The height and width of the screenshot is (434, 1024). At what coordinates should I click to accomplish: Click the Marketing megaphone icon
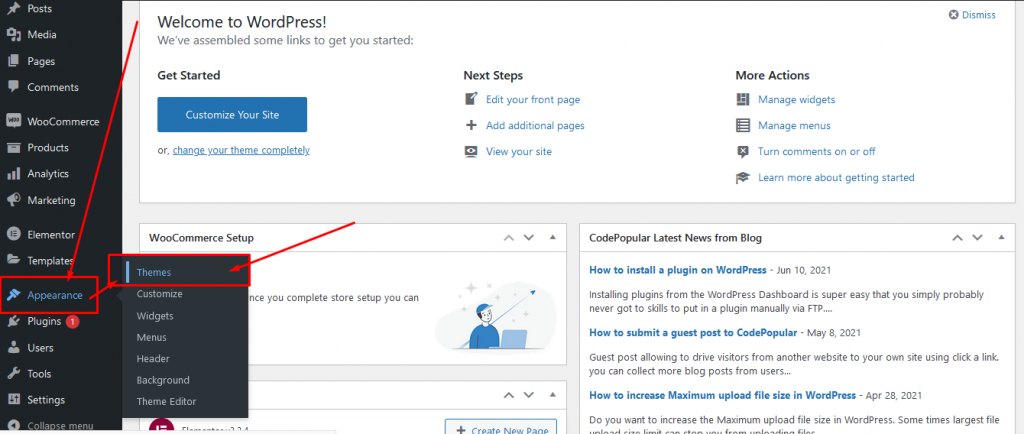click(x=13, y=200)
